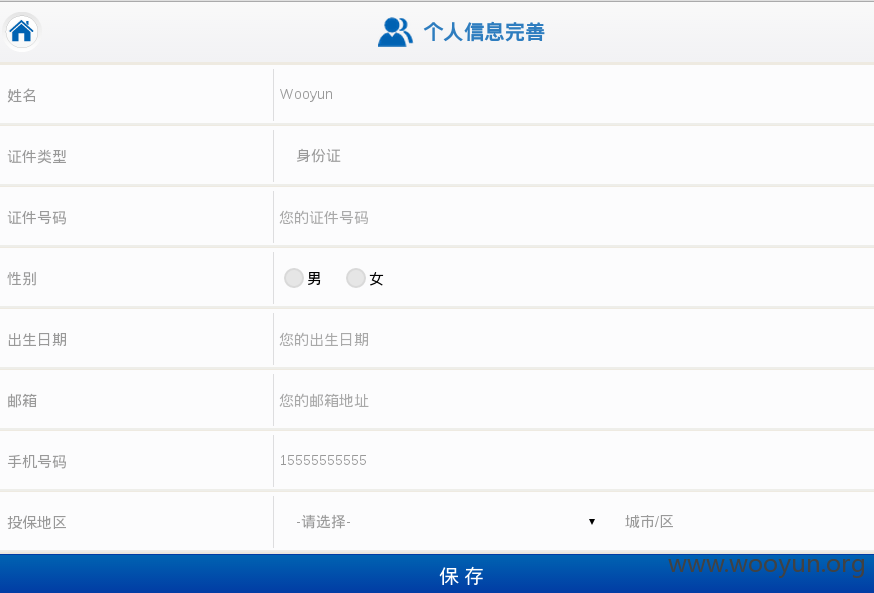Click the 邮箱 label
This screenshot has width=874, height=593.
click(x=22, y=401)
